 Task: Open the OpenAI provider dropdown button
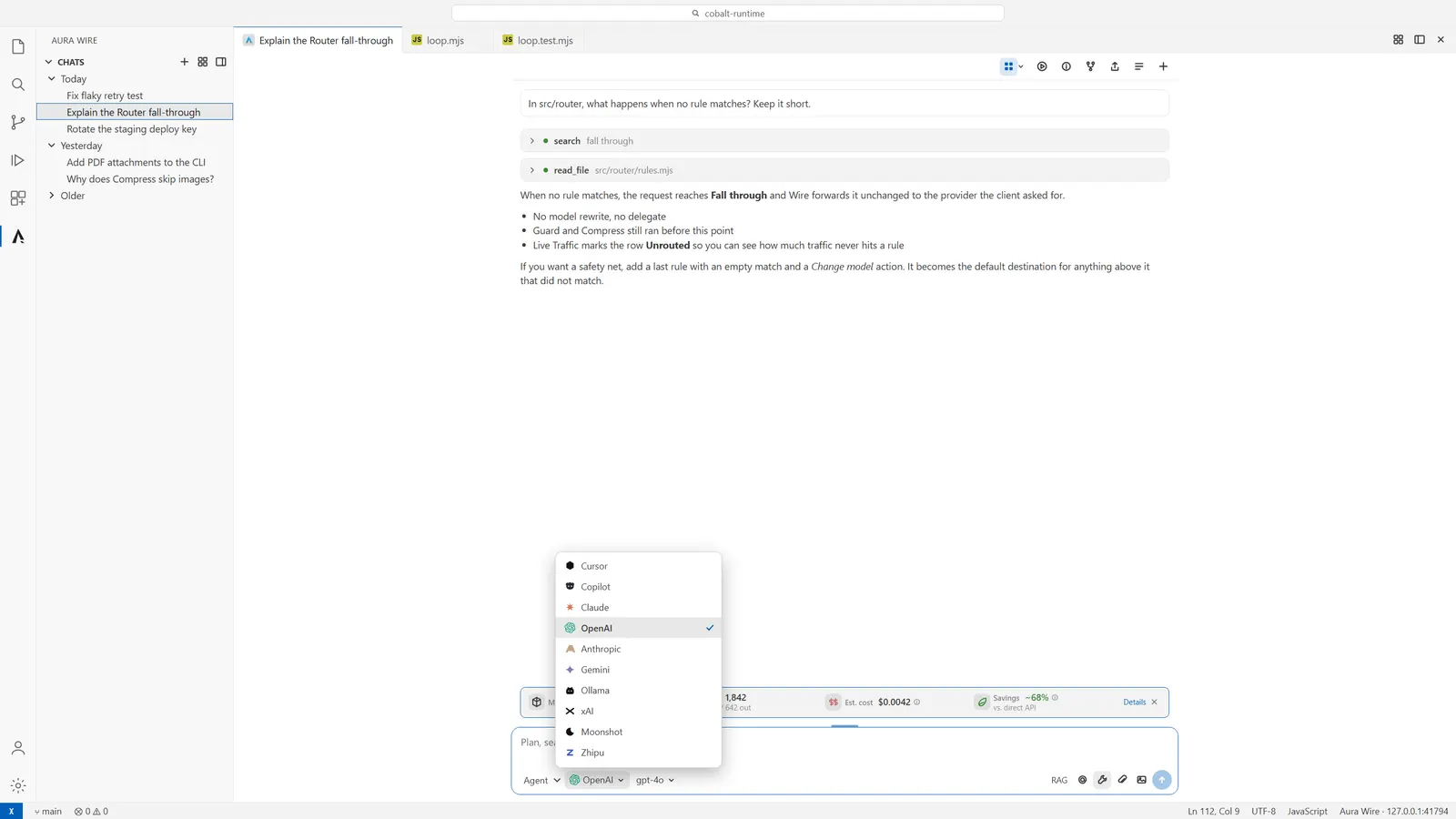[596, 780]
